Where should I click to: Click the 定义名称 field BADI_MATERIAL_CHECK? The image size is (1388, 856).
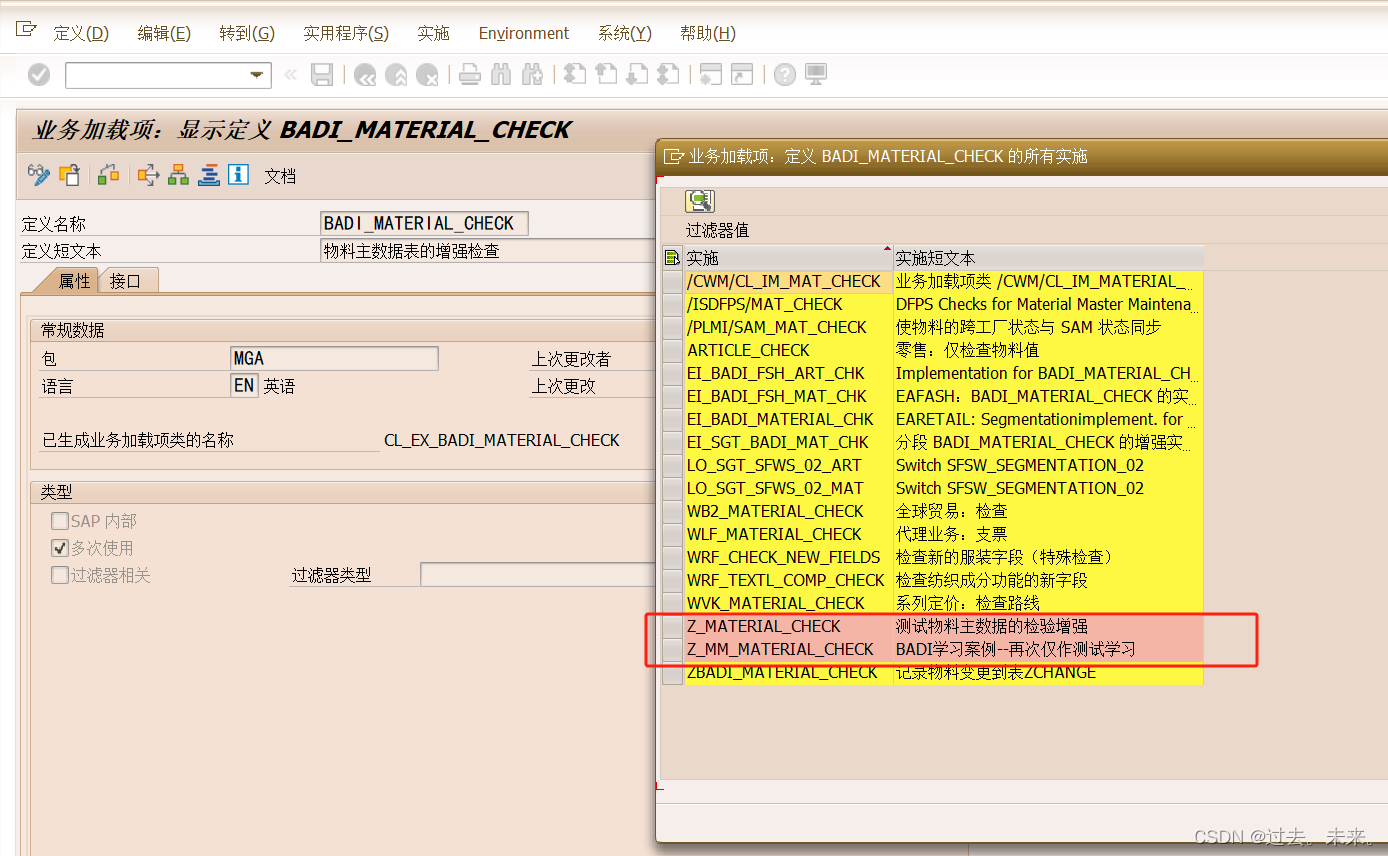(x=424, y=223)
